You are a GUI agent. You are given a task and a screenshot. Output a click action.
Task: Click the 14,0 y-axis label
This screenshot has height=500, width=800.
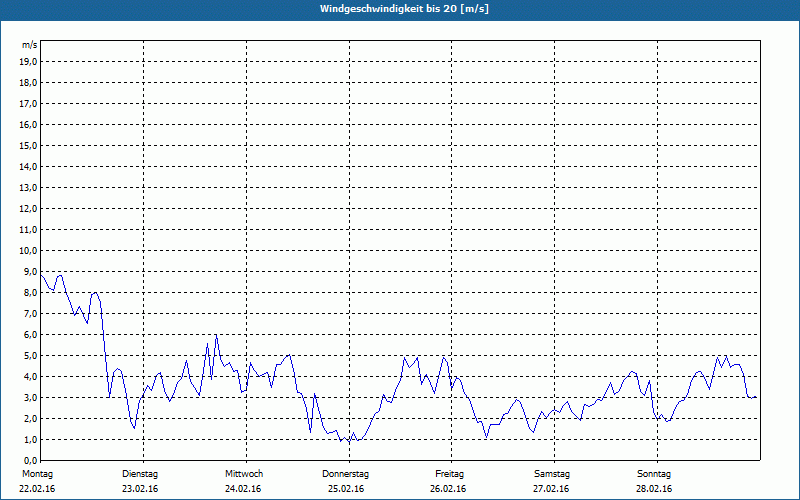click(x=28, y=167)
